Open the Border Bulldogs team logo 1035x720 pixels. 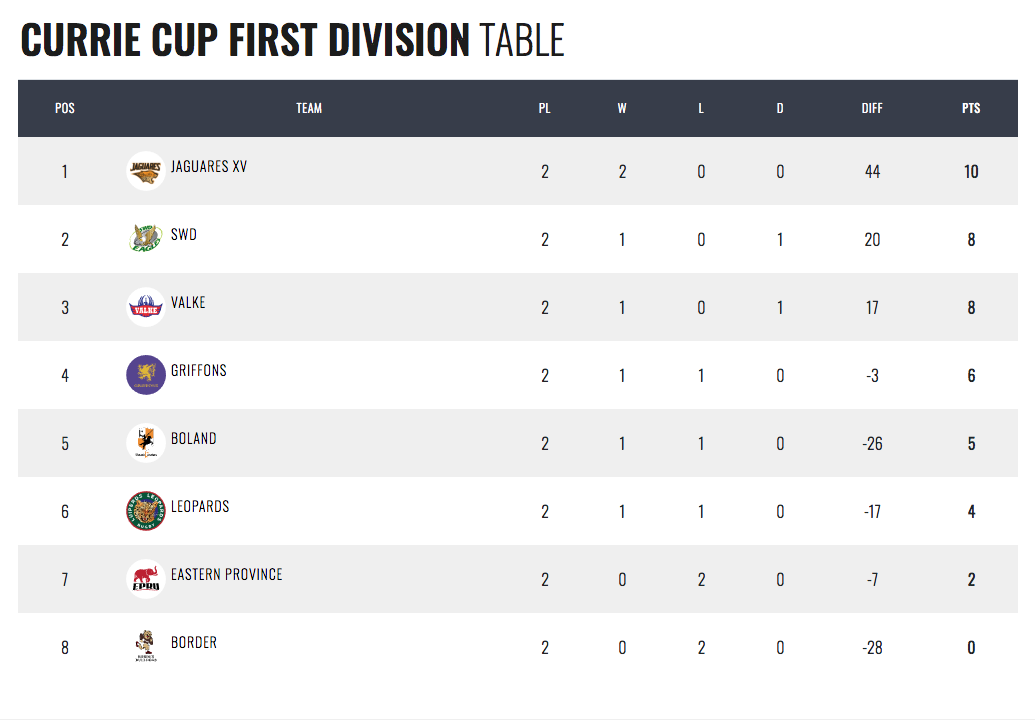[145, 646]
